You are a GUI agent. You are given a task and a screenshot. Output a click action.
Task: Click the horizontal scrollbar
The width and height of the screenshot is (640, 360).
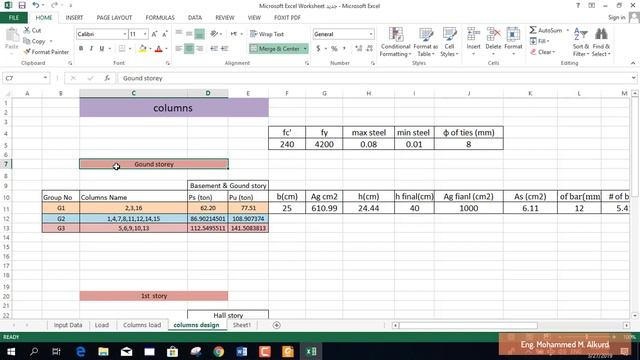[x=468, y=325]
